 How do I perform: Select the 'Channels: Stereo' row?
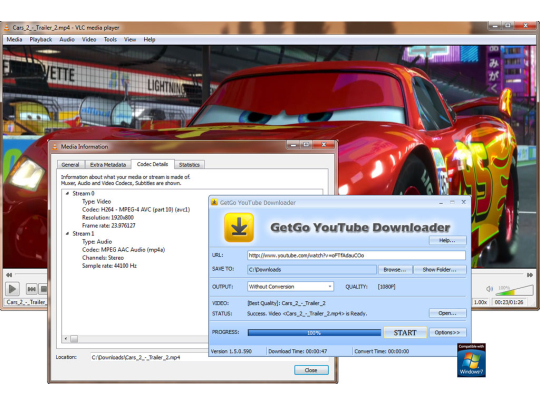tap(103, 258)
